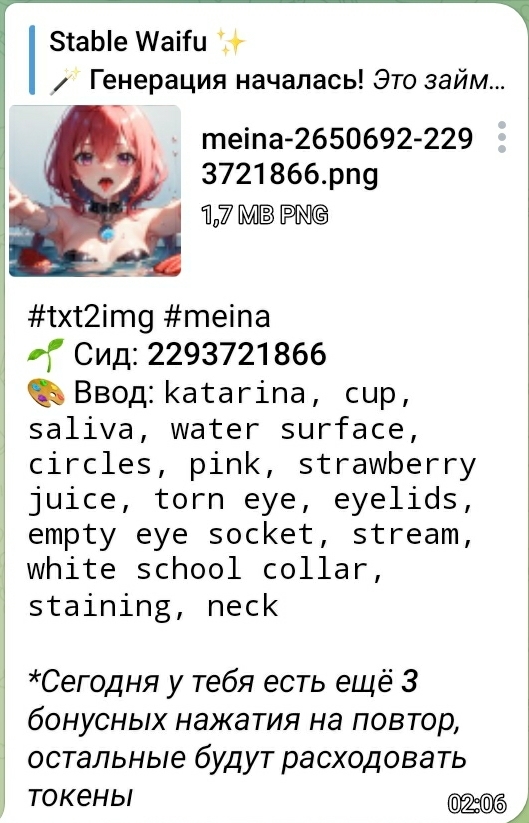Click the Ввод: label text
Screen dimensions: 529x823
tap(114, 394)
